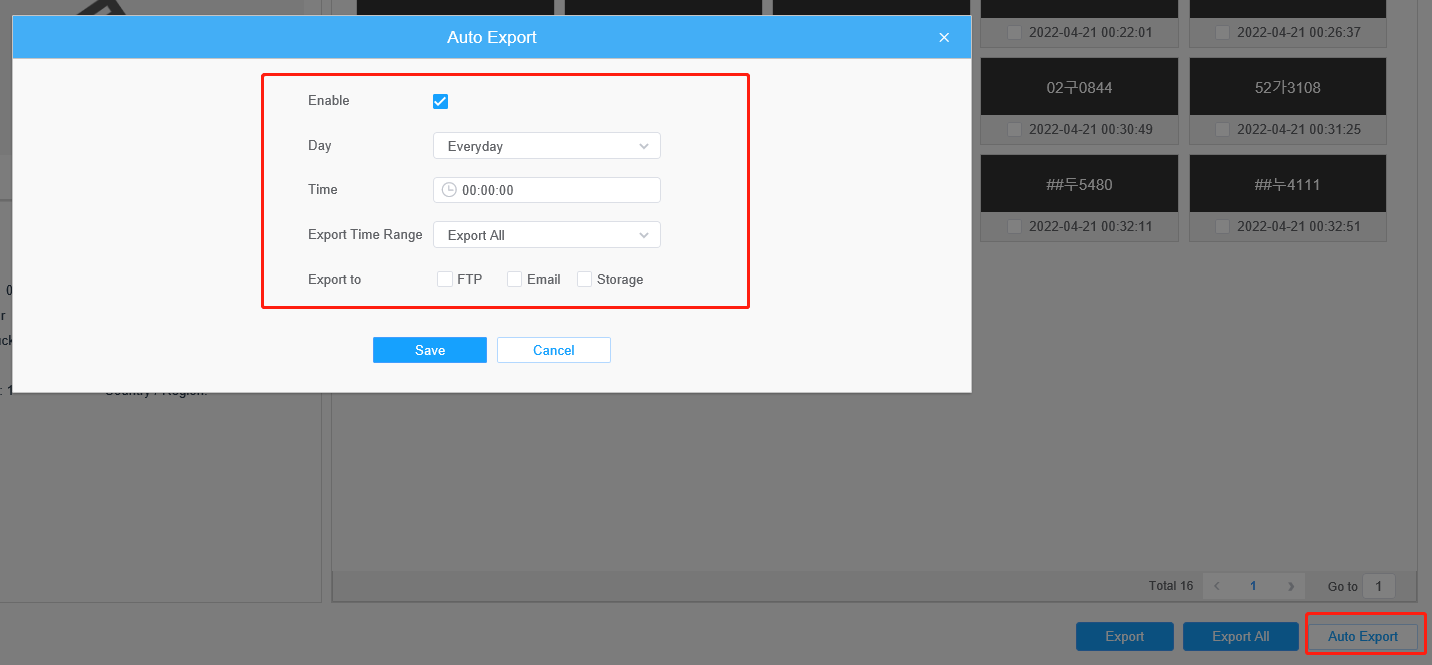Image resolution: width=1432 pixels, height=665 pixels.
Task: Select page 1 in pagination
Action: [1253, 586]
